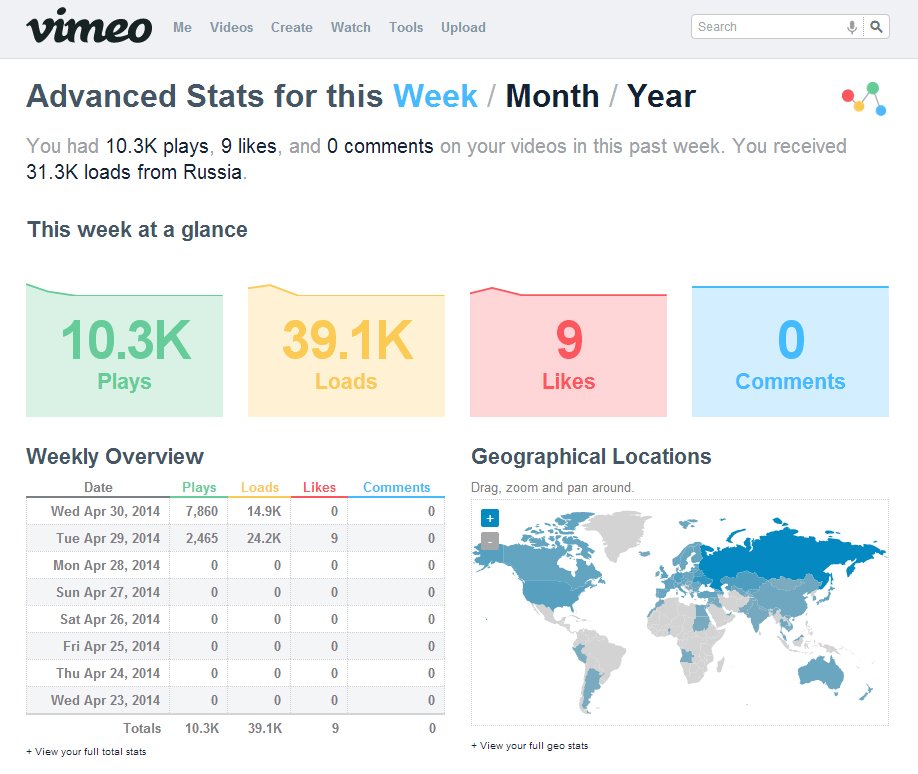
Task: Click the colored dots stats graph icon
Action: click(x=864, y=98)
